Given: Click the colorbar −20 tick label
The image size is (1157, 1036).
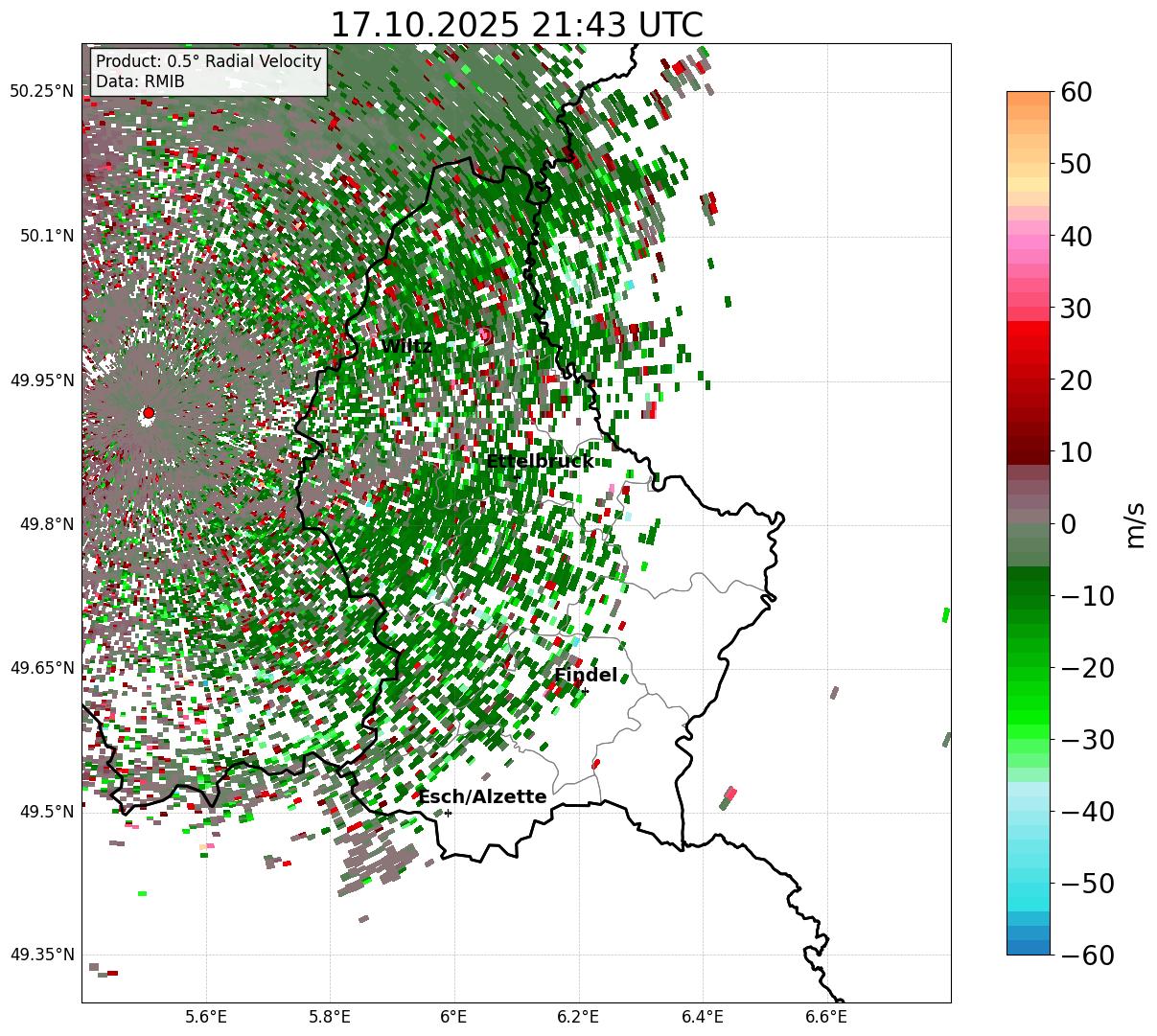Looking at the screenshot, I should pyautogui.click(x=1087, y=668).
